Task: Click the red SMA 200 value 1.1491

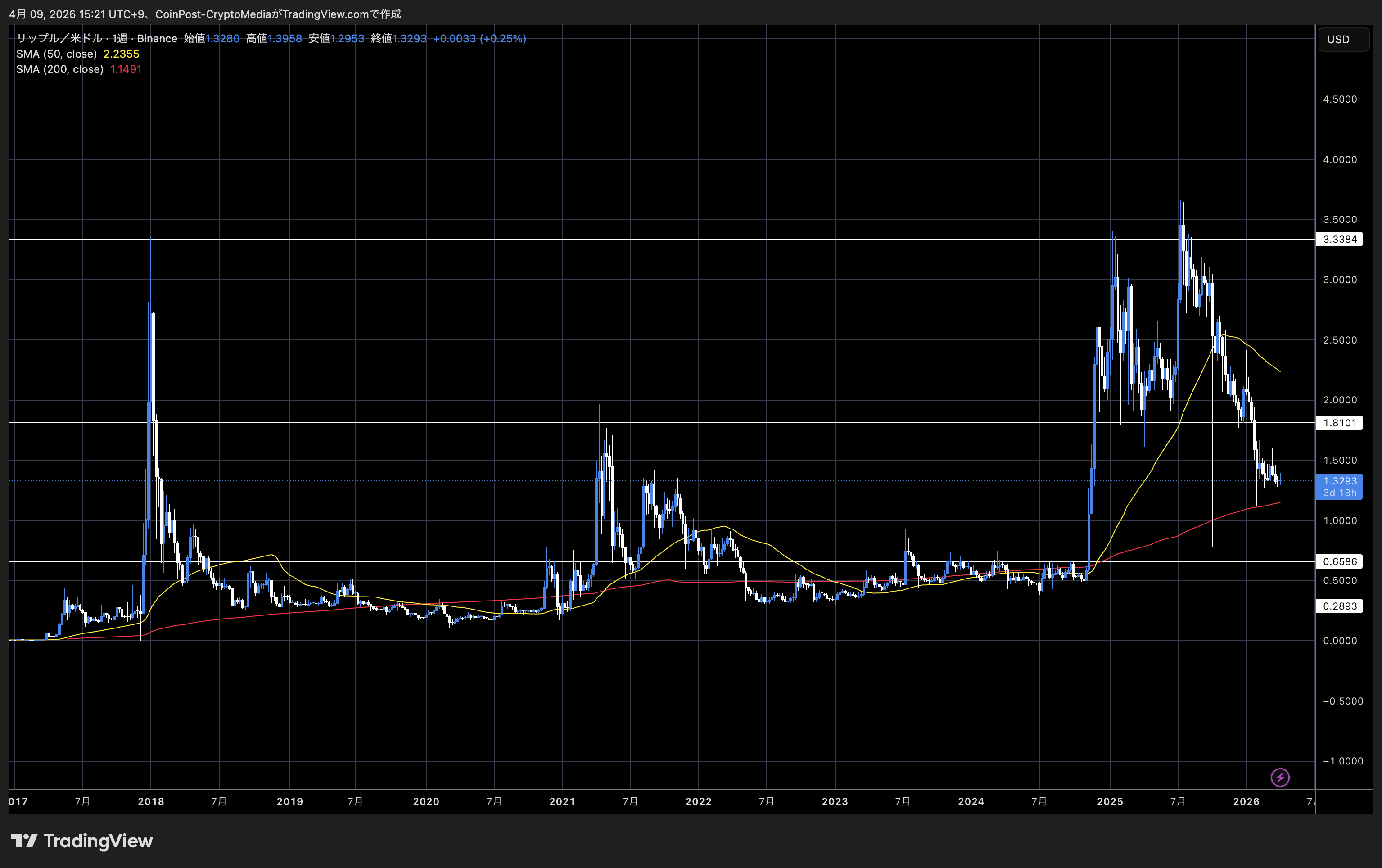Action: click(126, 69)
